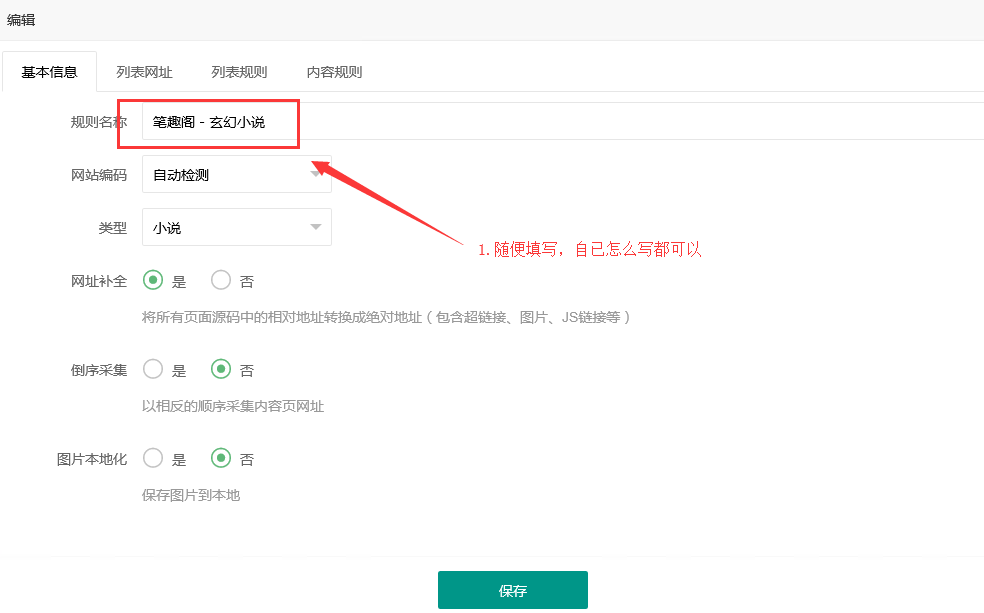The height and width of the screenshot is (613, 984).
Task: Click the 图片本地化 label
Action: tap(92, 459)
